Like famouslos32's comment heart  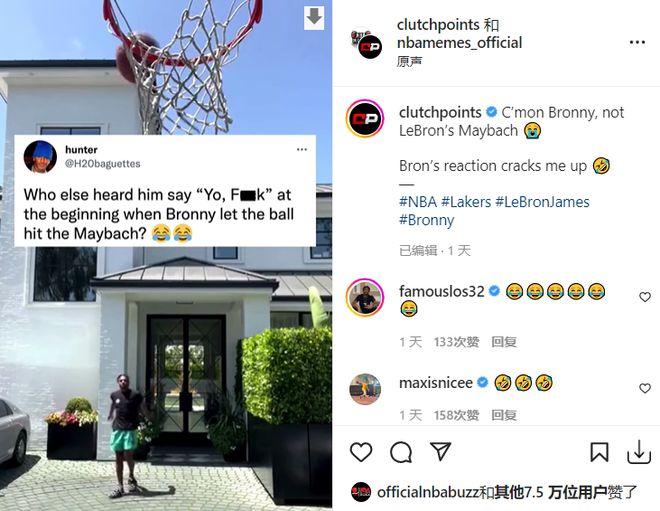(645, 297)
